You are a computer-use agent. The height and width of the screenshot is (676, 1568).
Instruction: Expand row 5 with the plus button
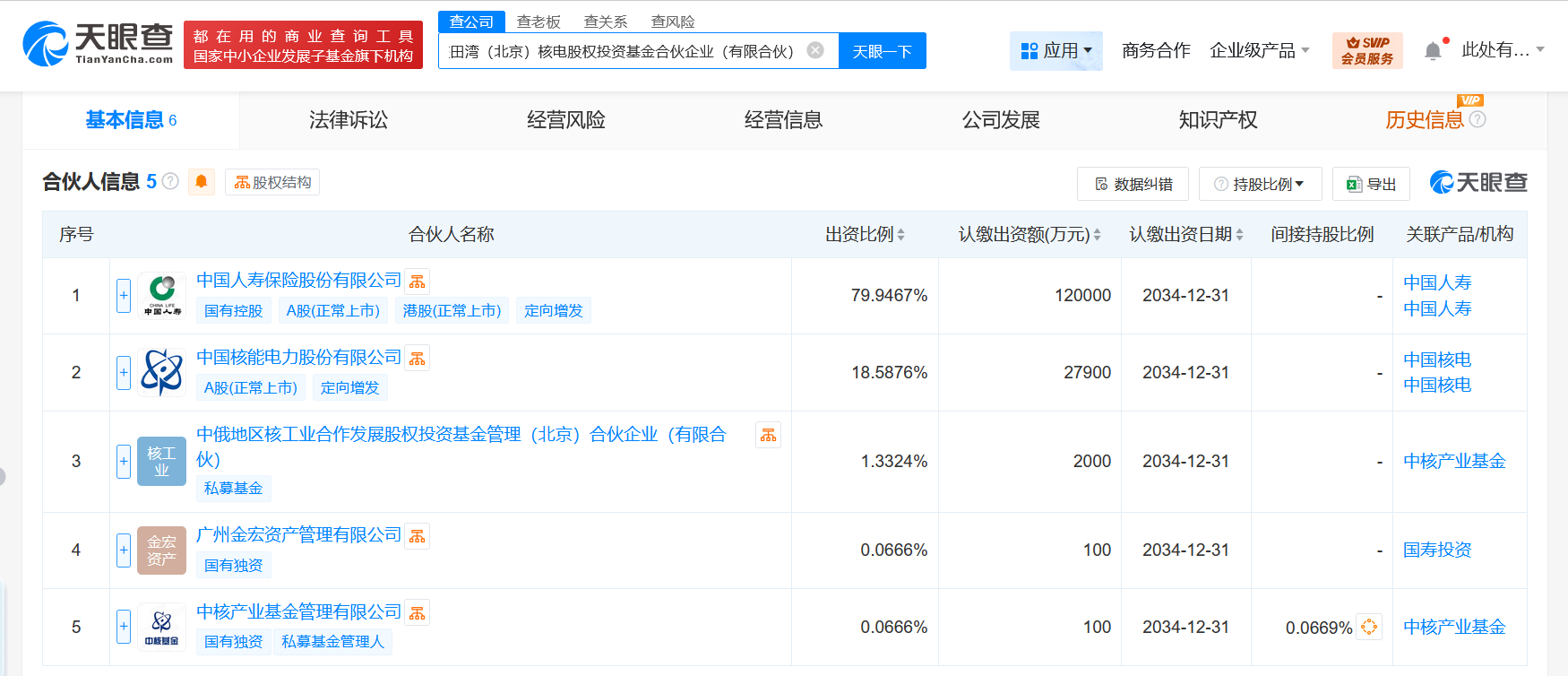[x=124, y=626]
